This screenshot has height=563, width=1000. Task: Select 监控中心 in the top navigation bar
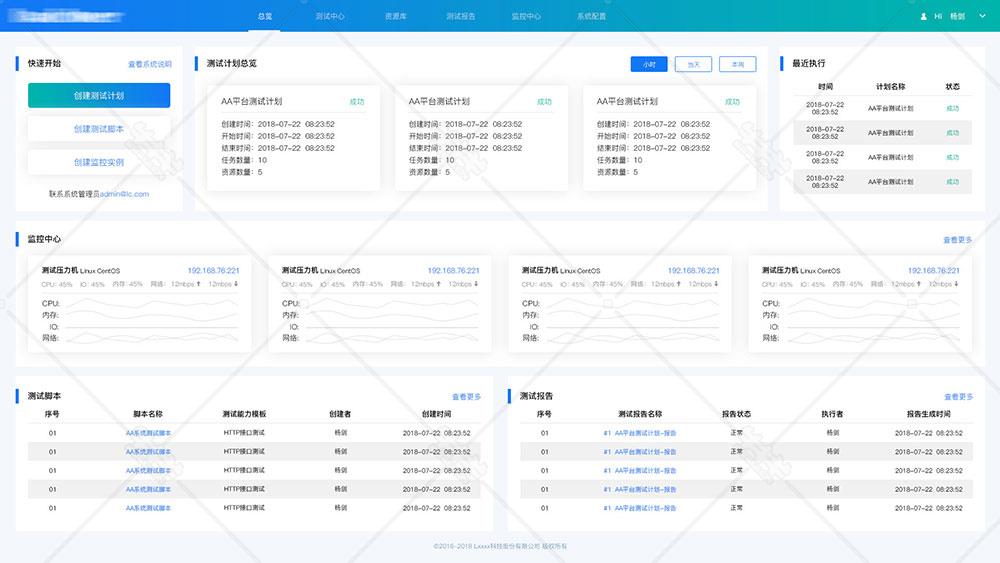click(x=526, y=17)
